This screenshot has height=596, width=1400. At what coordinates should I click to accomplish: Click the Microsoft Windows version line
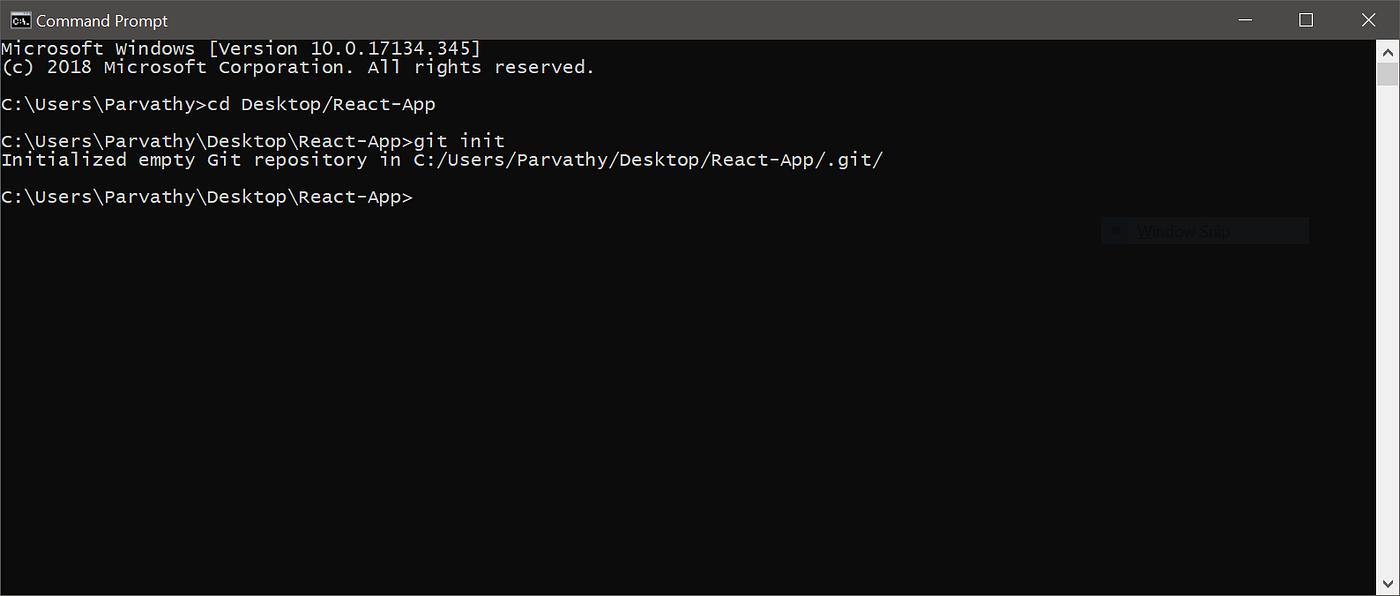click(240, 47)
